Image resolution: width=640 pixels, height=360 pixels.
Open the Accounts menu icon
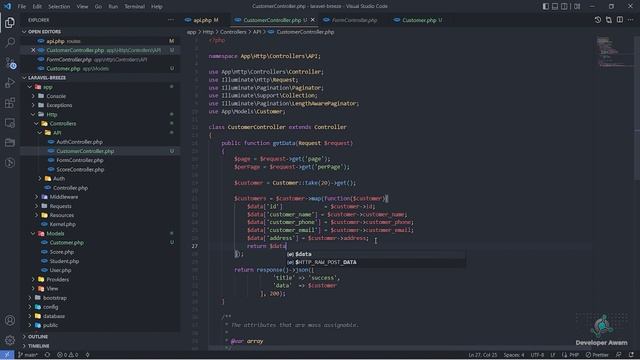click(10, 320)
